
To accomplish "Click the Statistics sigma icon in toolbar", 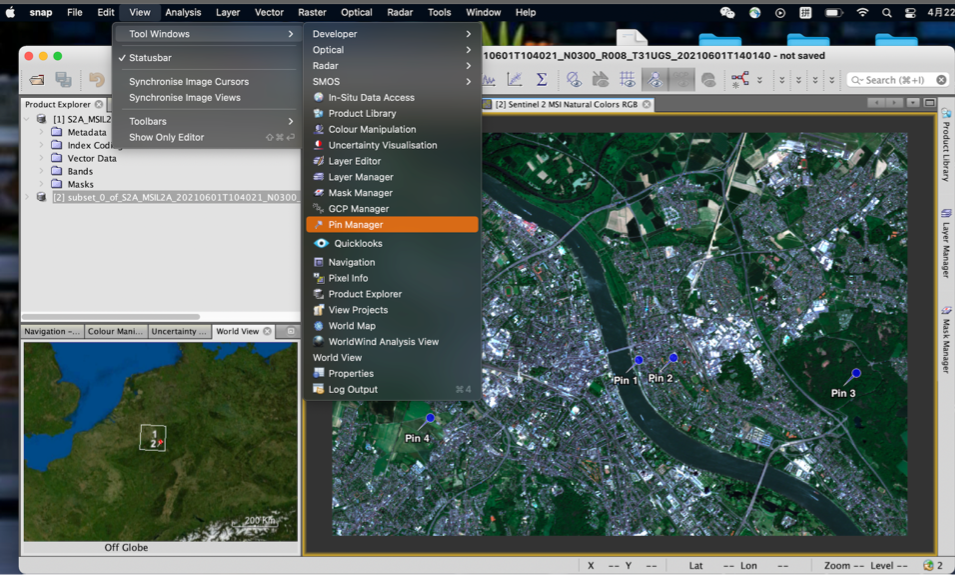I will tap(542, 80).
